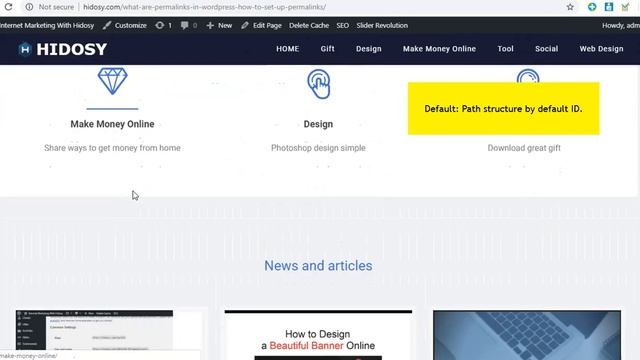The height and width of the screenshot is (360, 640).
Task: Reload the page with the refresh icon
Action: click(8, 7)
